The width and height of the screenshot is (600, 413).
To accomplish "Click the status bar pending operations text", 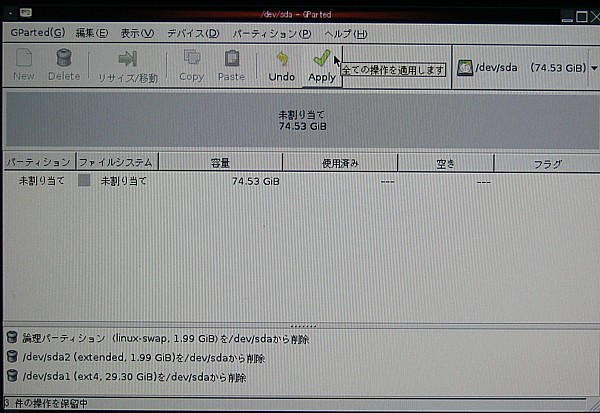I will 46,403.
